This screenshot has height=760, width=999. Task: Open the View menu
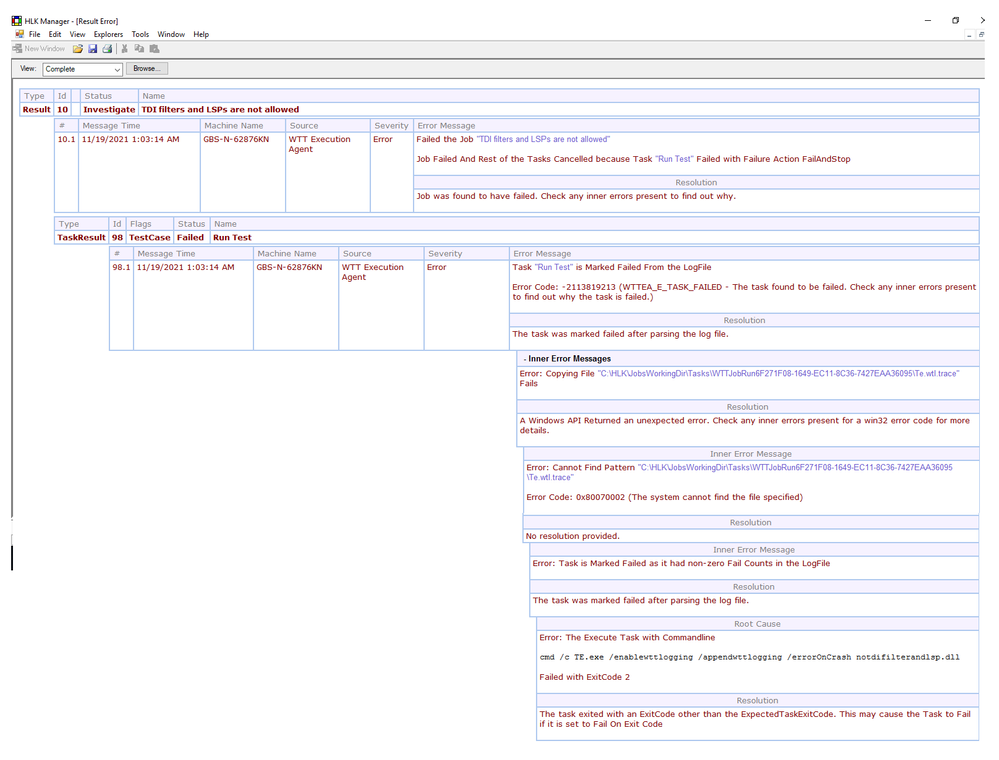pyautogui.click(x=77, y=34)
